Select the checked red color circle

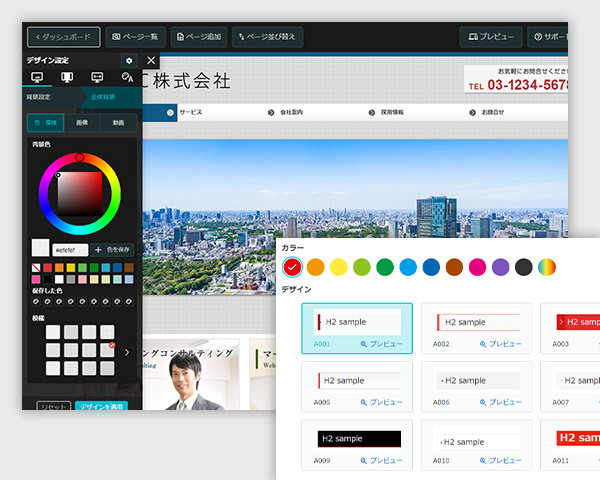(x=292, y=267)
